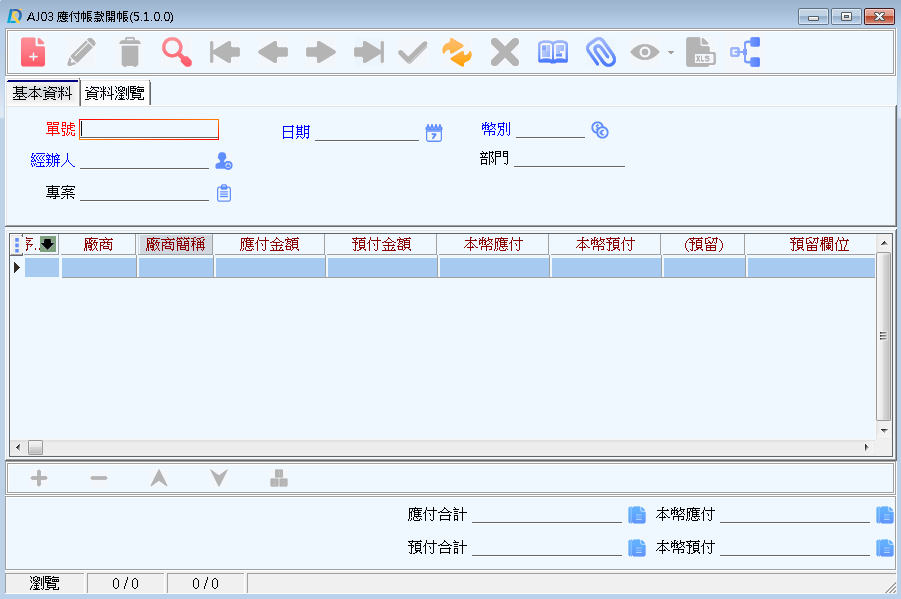901x599 pixels.
Task: Click the orange refresh arrows icon
Action: coord(457,52)
